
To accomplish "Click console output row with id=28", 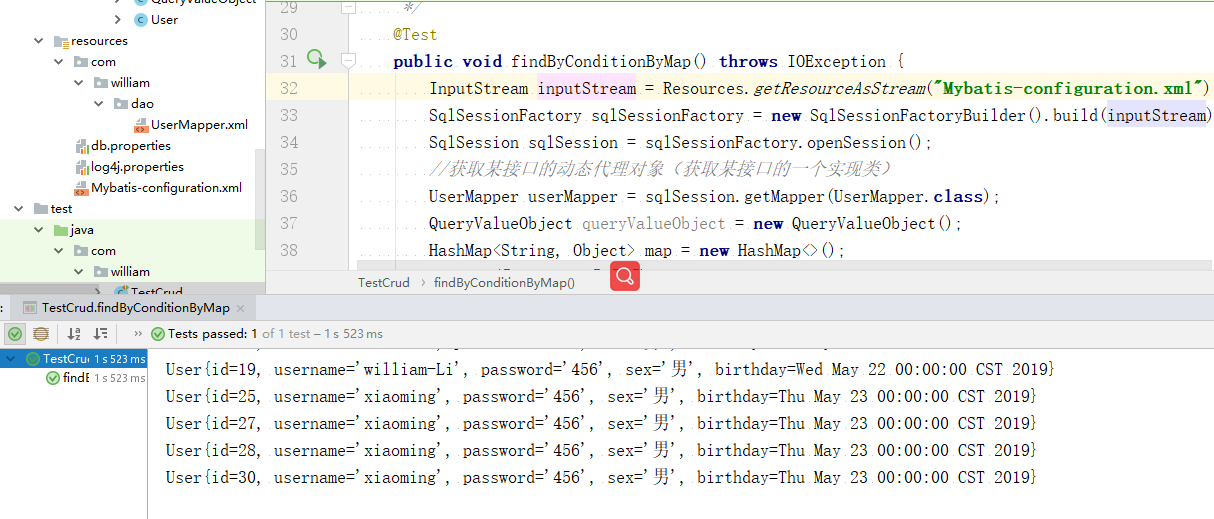I will tap(601, 450).
